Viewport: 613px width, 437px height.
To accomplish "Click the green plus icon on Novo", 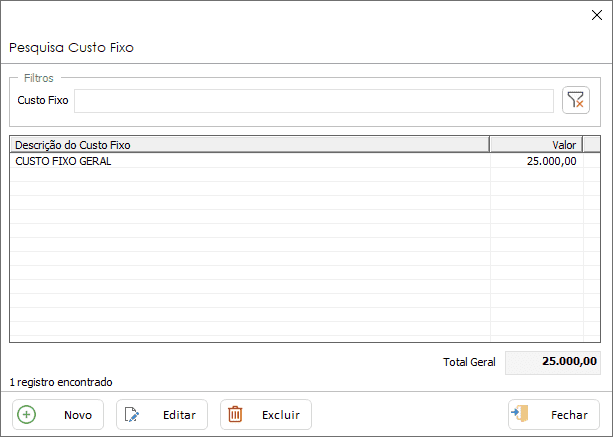I will click(x=27, y=414).
